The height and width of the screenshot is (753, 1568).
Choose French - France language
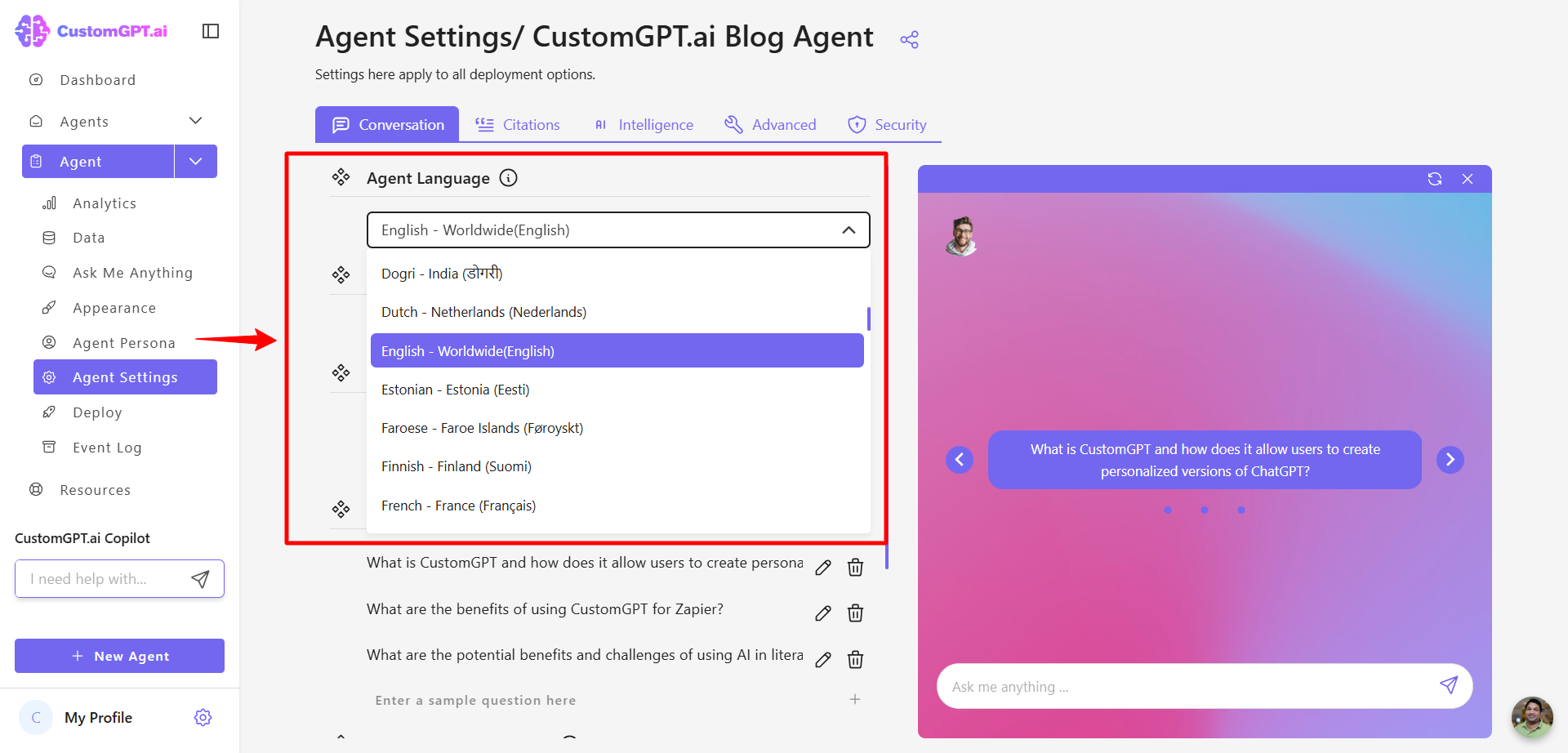(x=617, y=506)
